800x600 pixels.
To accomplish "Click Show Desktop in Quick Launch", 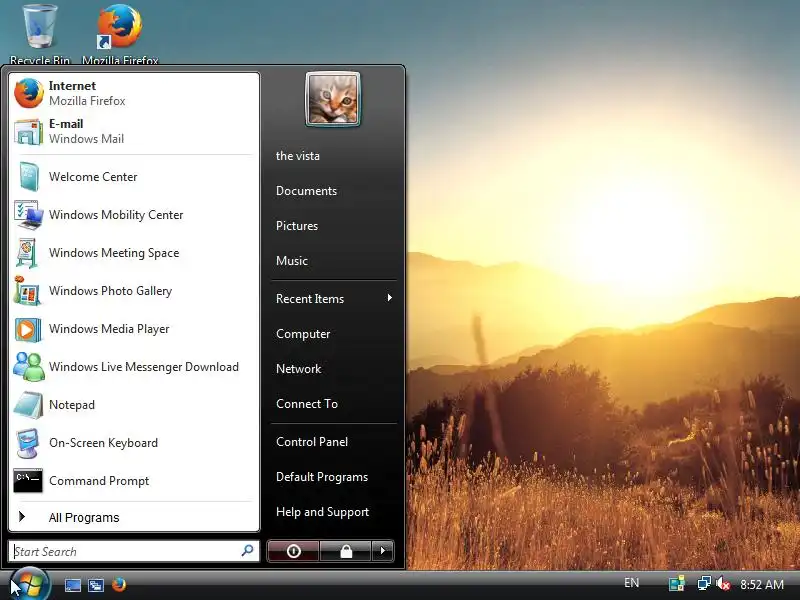I will coord(73,585).
